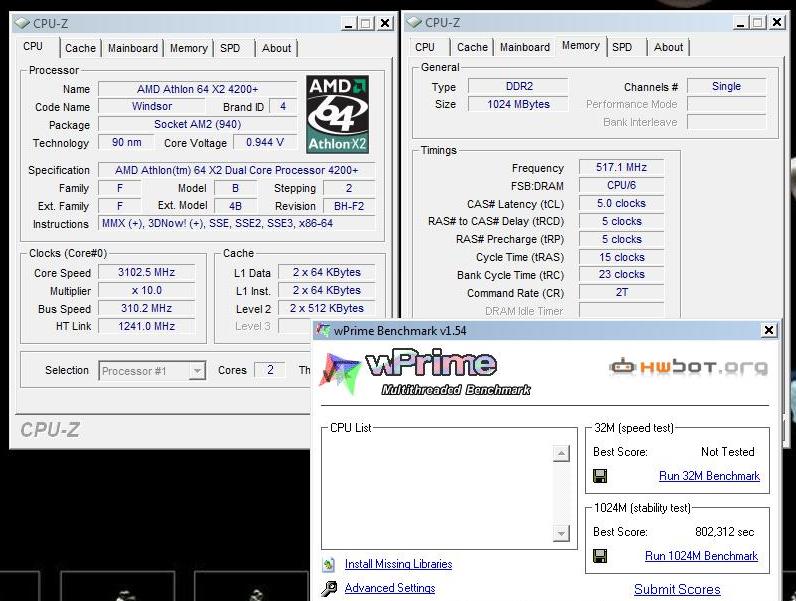Switch to Mainboard tab in left CPU-Z
The width and height of the screenshot is (796, 601).
tap(132, 48)
